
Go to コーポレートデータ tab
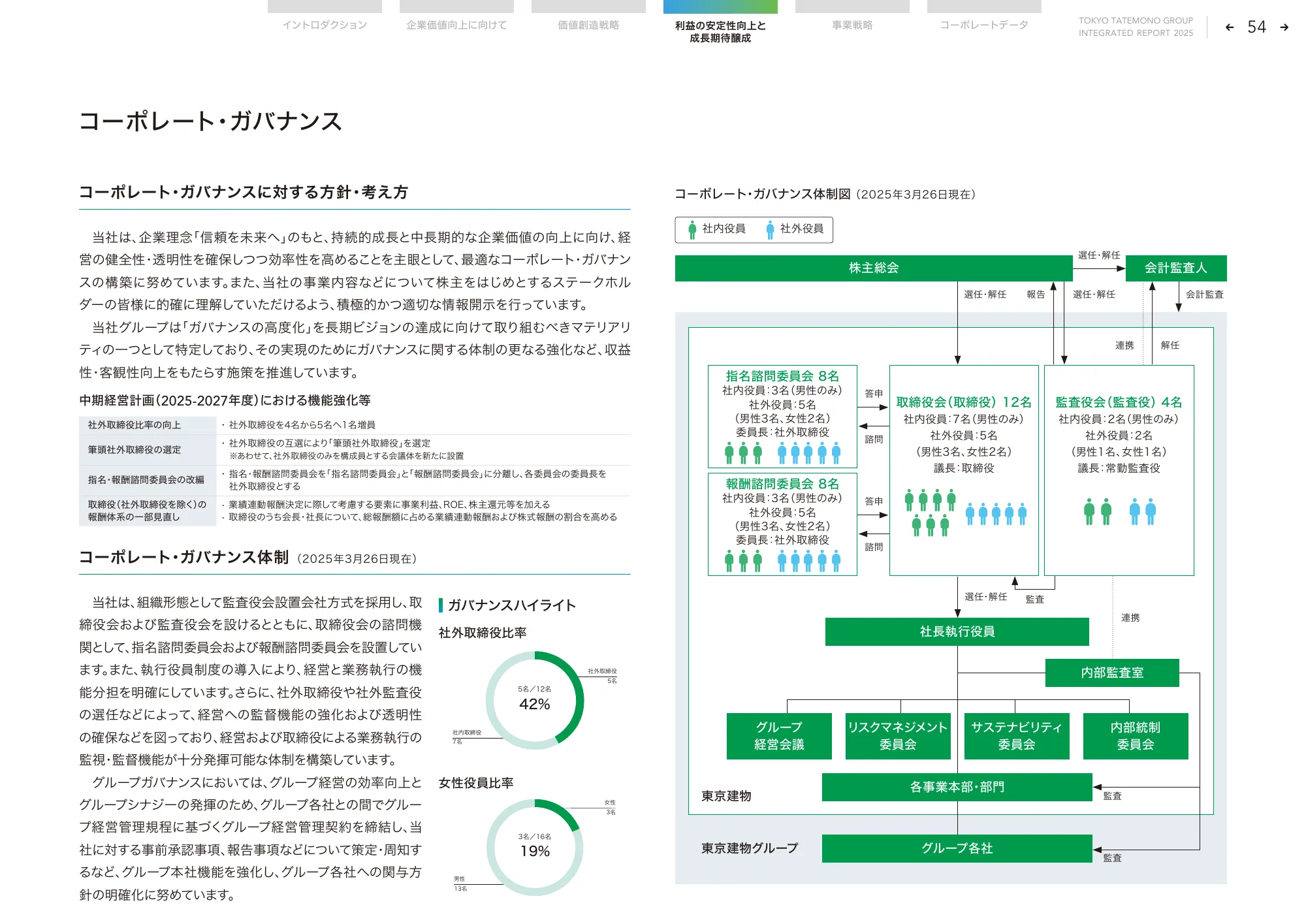point(984,25)
